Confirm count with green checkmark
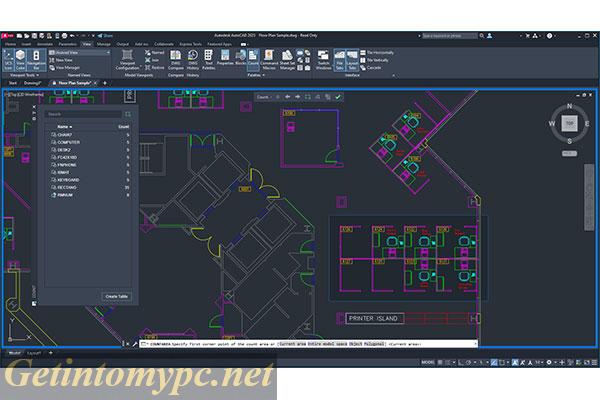This screenshot has width=600, height=400. click(338, 97)
